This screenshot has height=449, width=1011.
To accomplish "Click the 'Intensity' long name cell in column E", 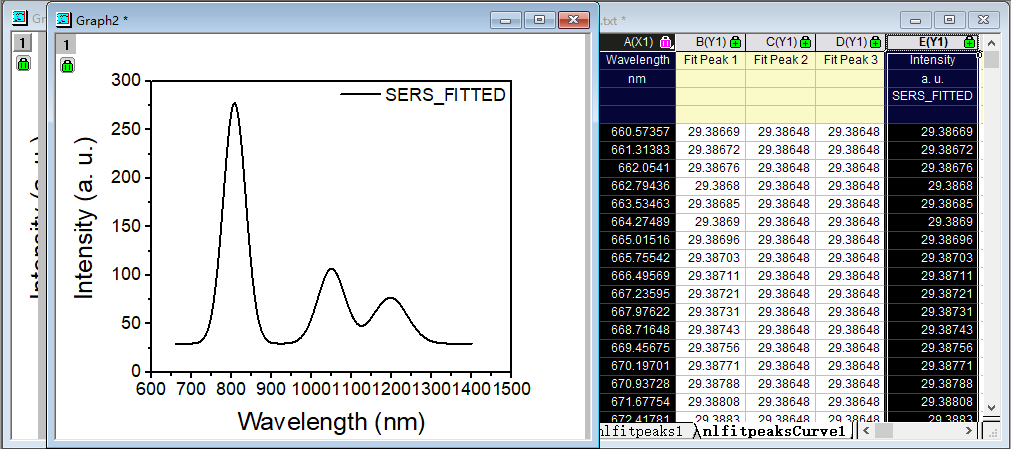I will (x=932, y=61).
